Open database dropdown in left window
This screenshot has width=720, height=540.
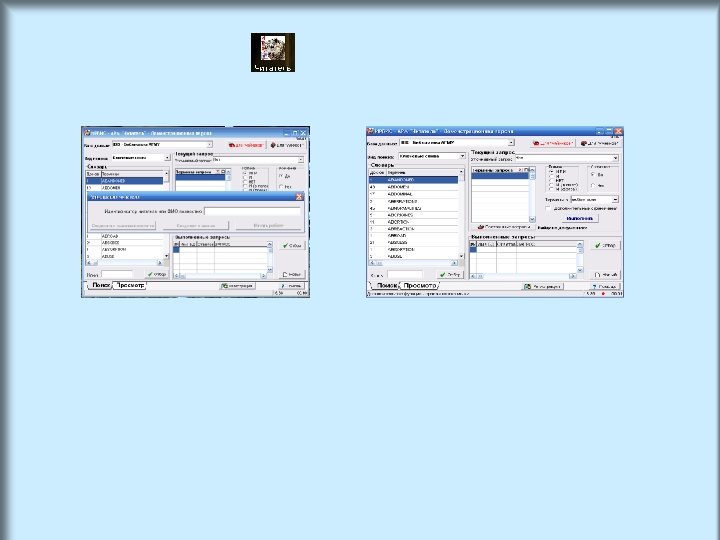click(210, 145)
